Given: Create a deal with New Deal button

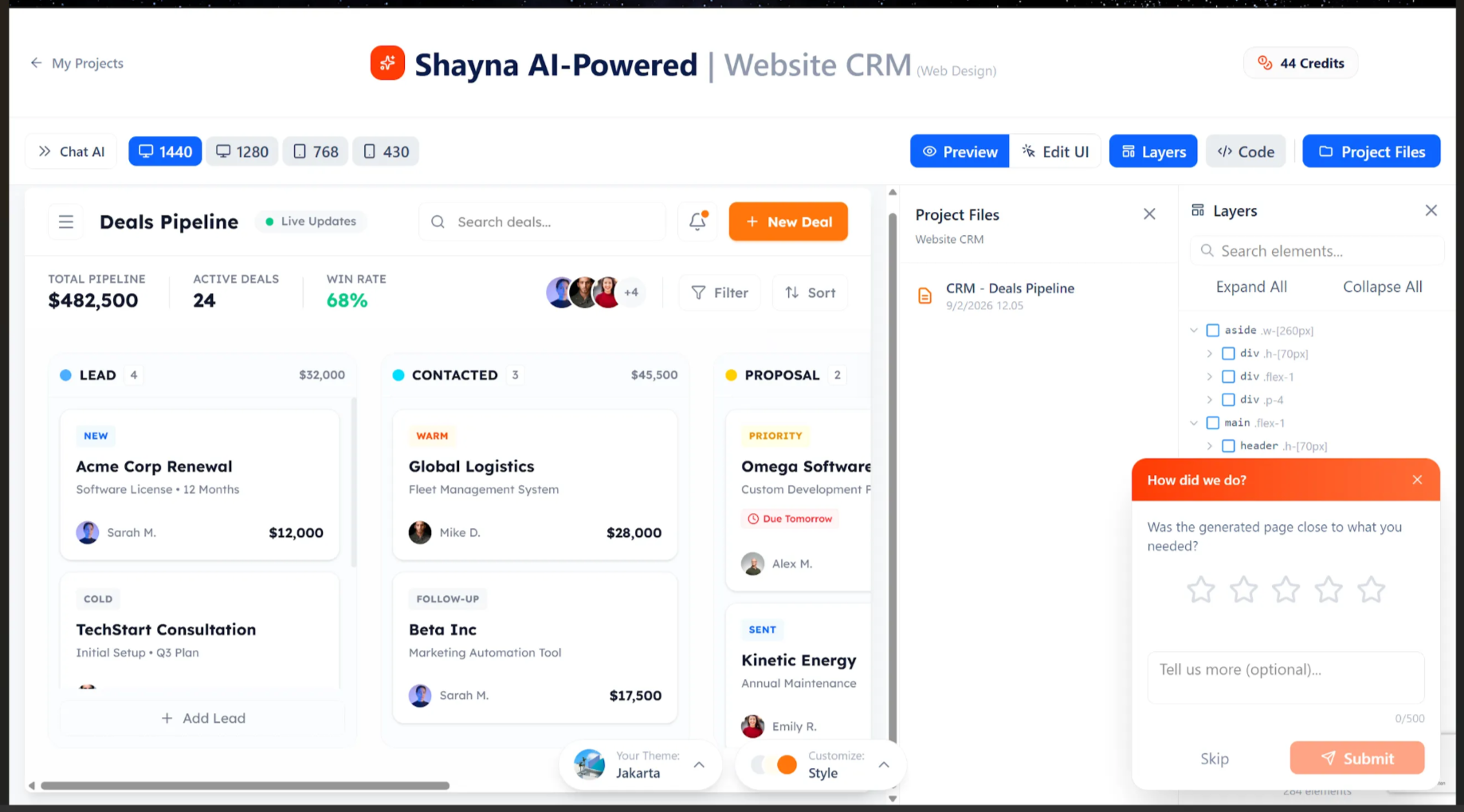Looking at the screenshot, I should [788, 222].
